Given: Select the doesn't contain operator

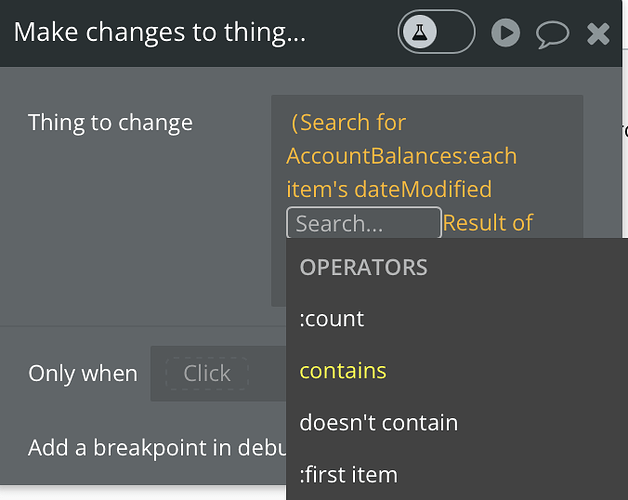Looking at the screenshot, I should (378, 422).
